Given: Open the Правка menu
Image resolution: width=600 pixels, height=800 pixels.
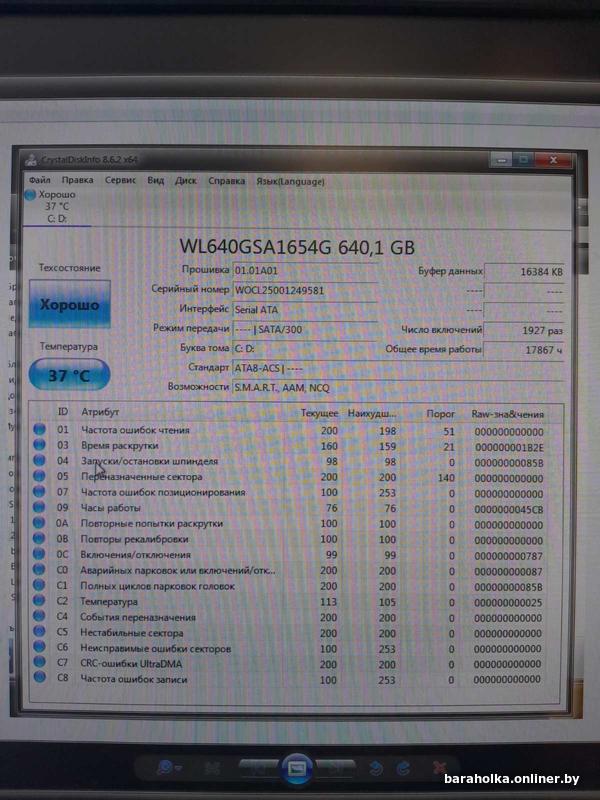Looking at the screenshot, I should 78,180.
